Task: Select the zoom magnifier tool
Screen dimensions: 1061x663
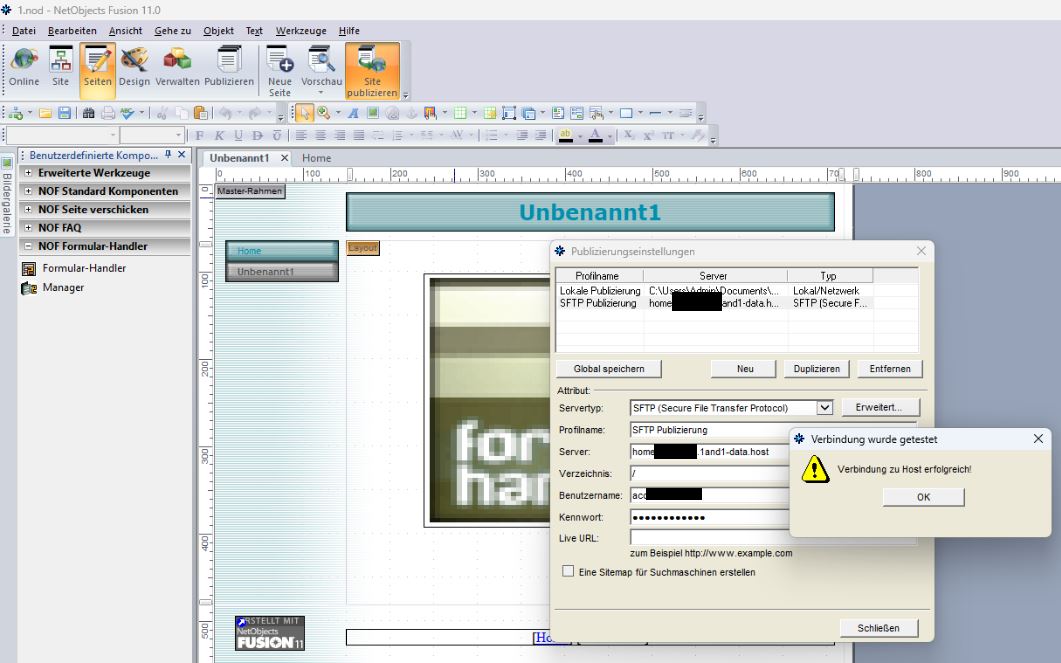Action: coord(323,113)
